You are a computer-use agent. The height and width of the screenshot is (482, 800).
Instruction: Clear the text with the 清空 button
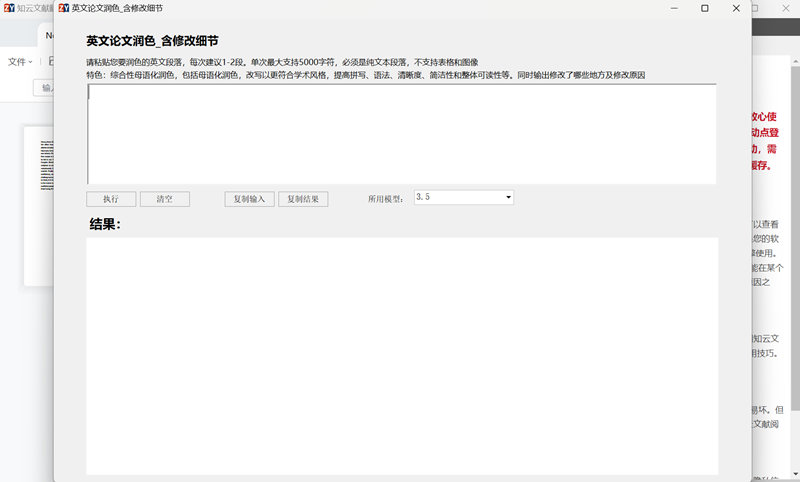[164, 199]
